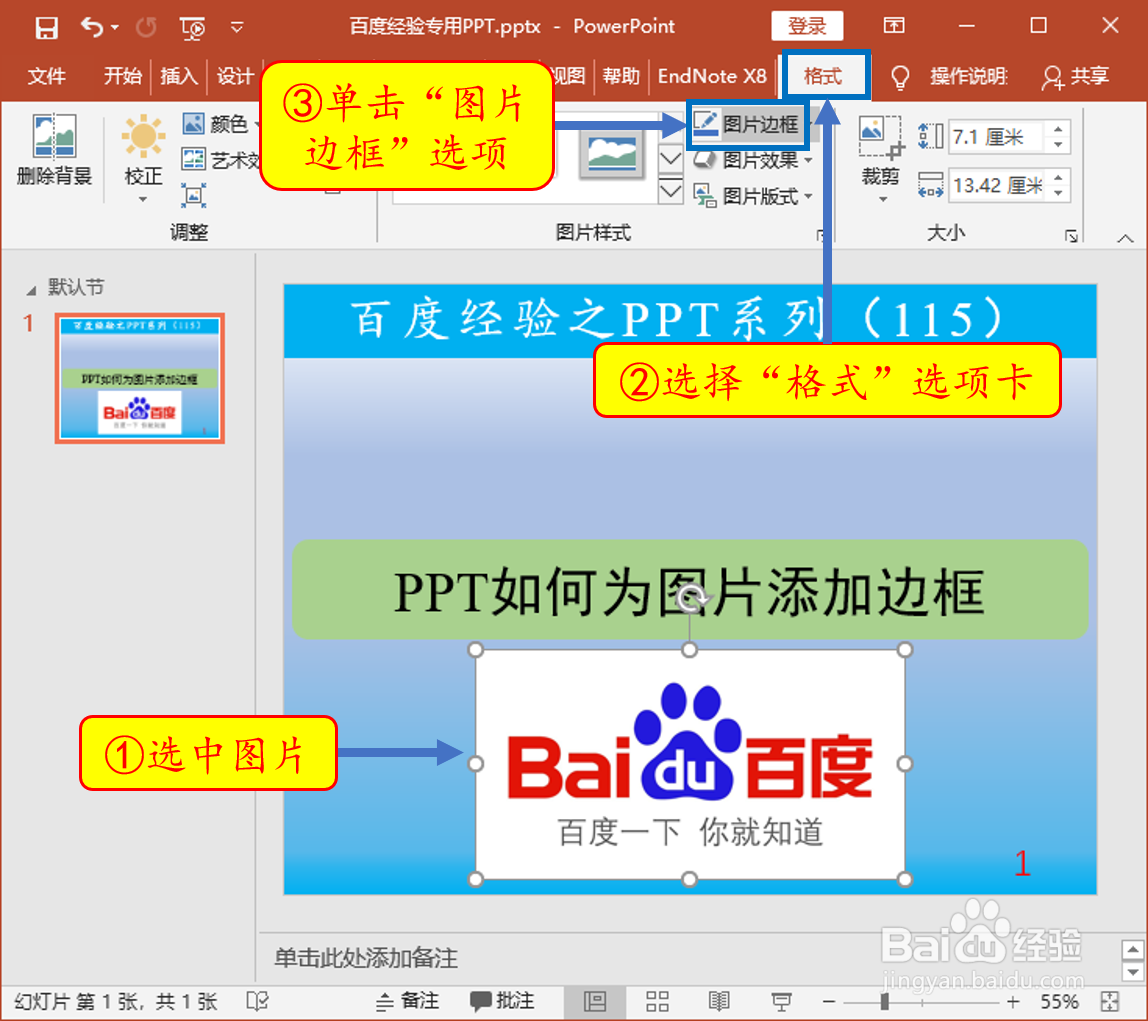Increase picture width with up stepper

[x=1058, y=177]
